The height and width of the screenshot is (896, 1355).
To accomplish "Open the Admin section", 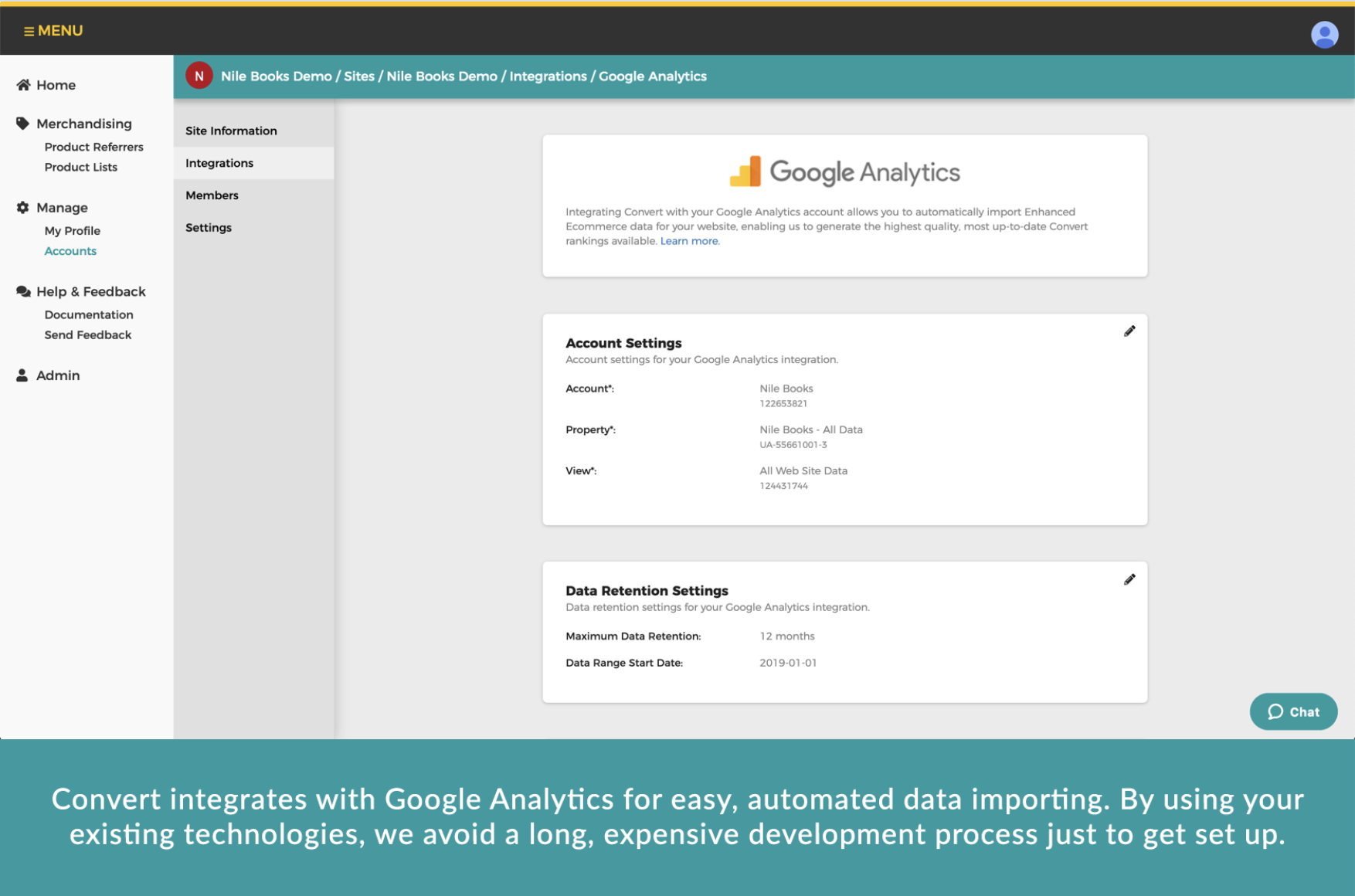I will point(58,375).
